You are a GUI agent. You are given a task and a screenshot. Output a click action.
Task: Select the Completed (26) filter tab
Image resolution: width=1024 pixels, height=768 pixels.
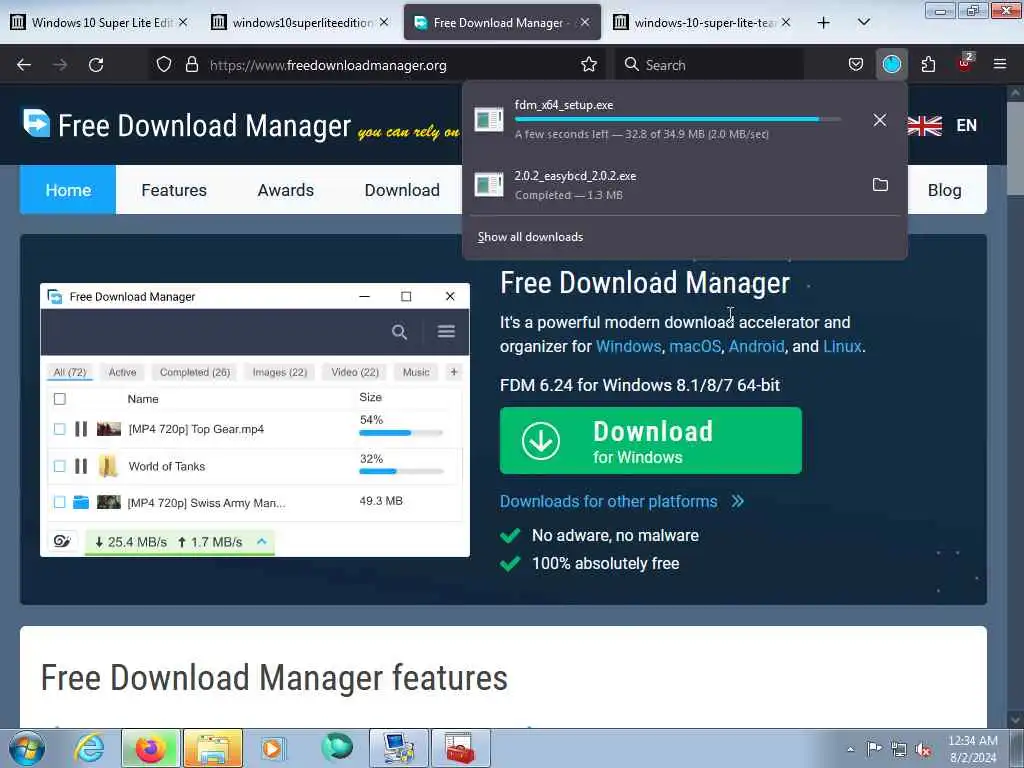coord(195,372)
